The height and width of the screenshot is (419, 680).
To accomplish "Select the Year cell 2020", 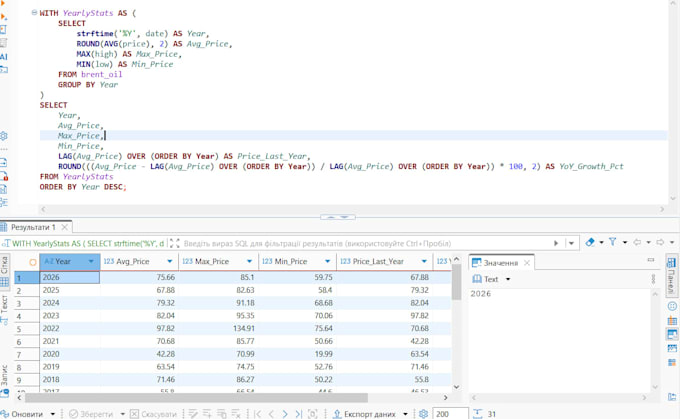I will (x=69, y=354).
